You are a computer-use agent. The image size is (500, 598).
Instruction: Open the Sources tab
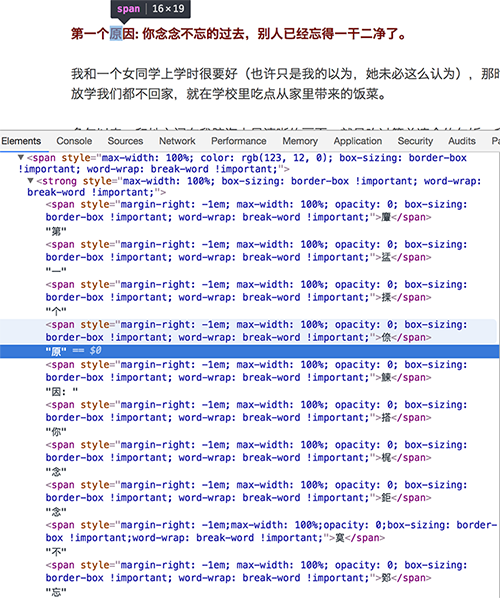coord(125,141)
